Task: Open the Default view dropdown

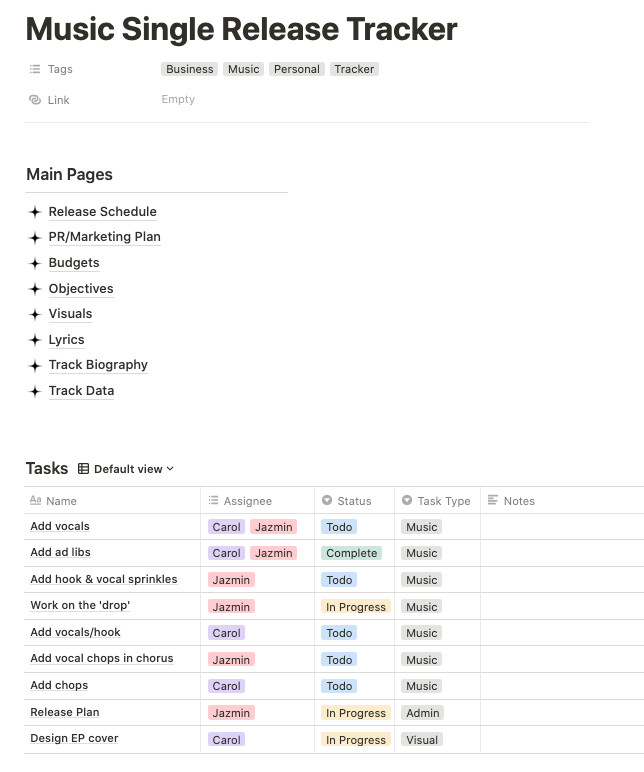Action: click(133, 469)
